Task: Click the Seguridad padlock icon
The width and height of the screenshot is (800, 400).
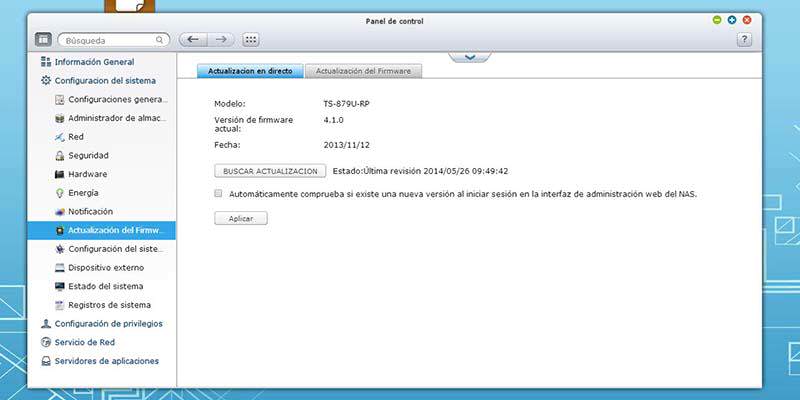Action: (60, 156)
